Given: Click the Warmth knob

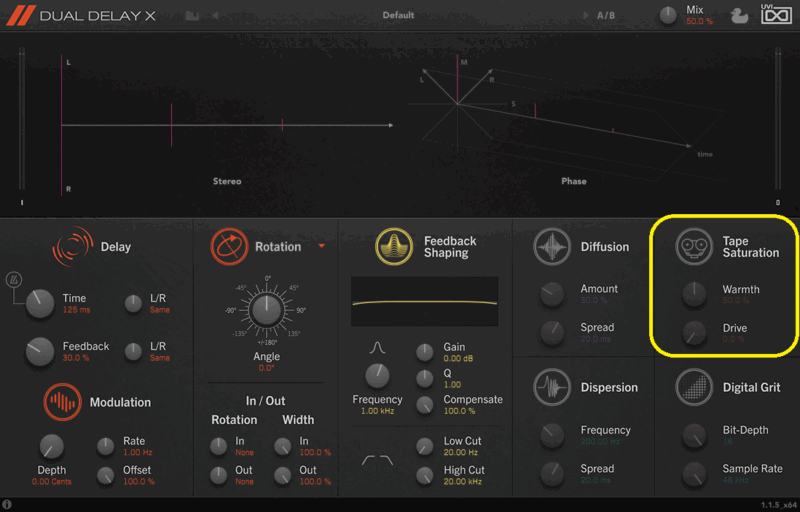Looking at the screenshot, I should point(694,294).
